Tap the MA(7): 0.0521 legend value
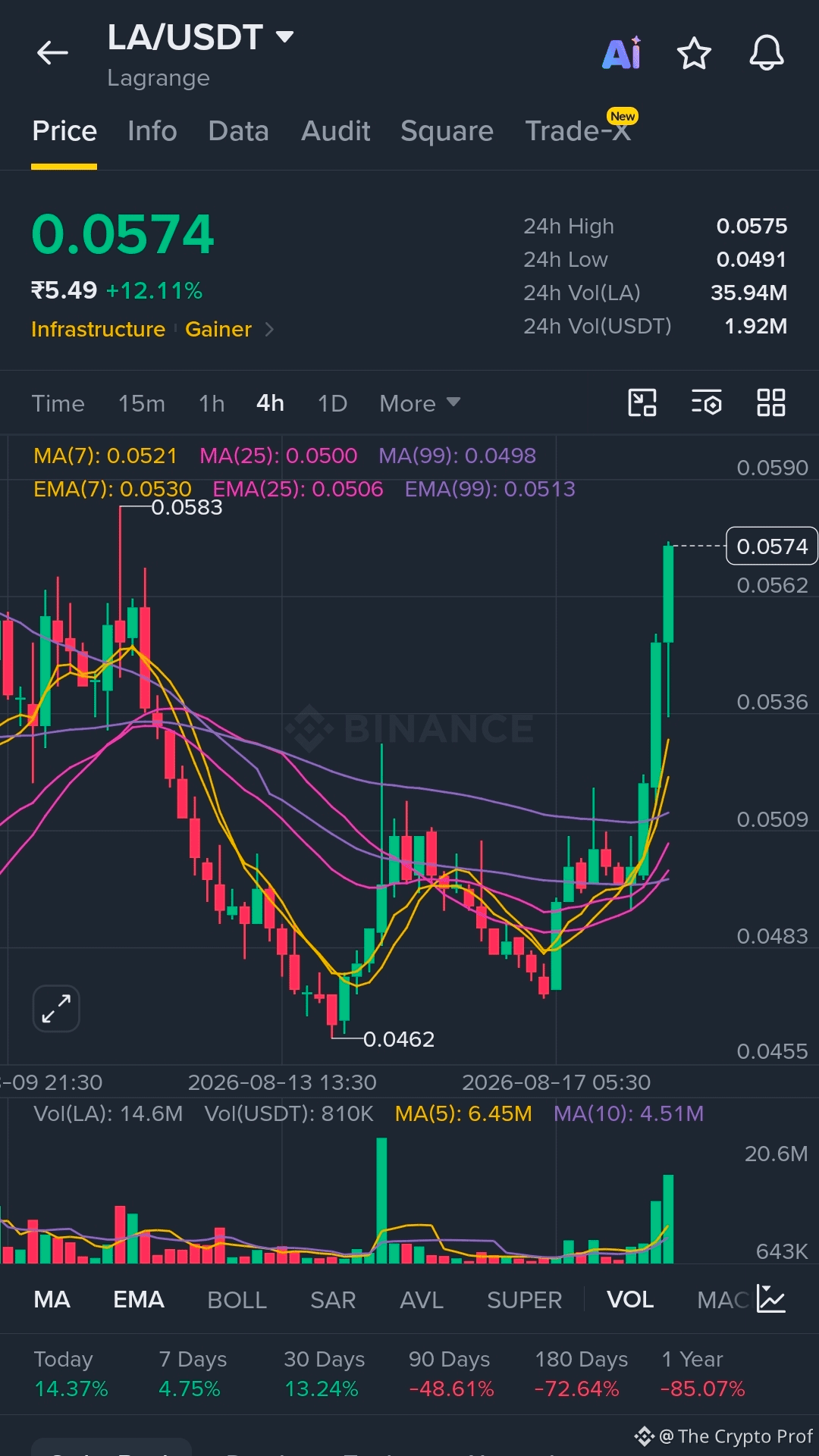819x1456 pixels. [x=105, y=456]
